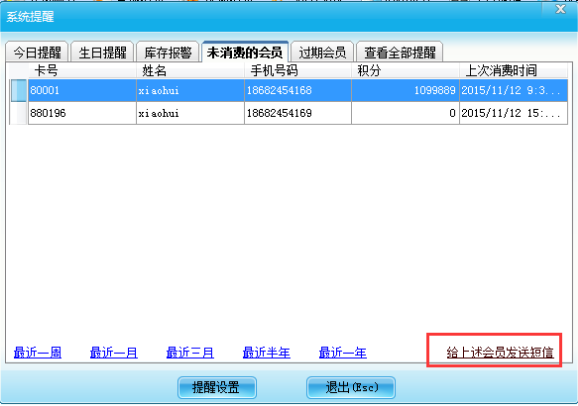Click the 最近一周 filter link

[38, 353]
